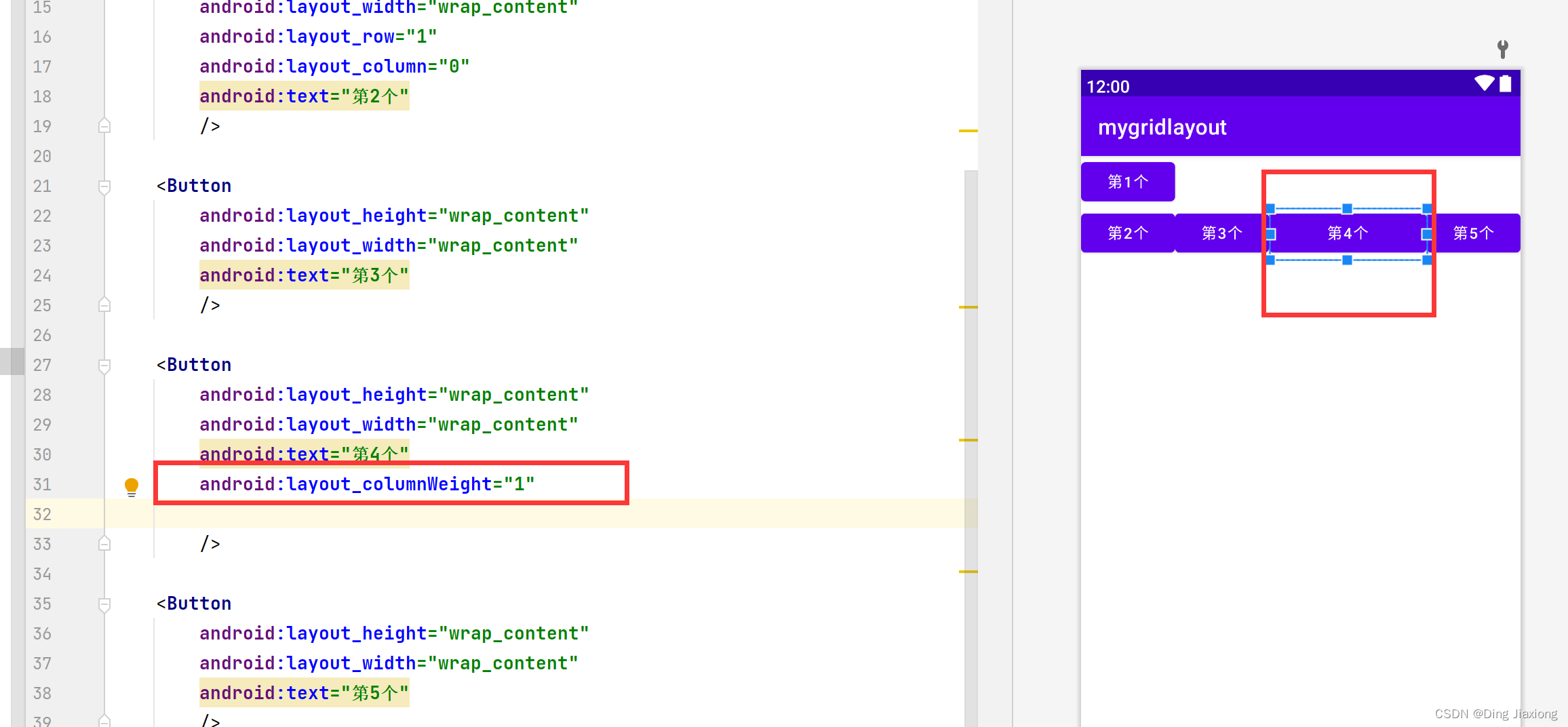Screen dimensions: 1568x727
Task: Collapse the Button tag at line 35
Action: (104, 604)
